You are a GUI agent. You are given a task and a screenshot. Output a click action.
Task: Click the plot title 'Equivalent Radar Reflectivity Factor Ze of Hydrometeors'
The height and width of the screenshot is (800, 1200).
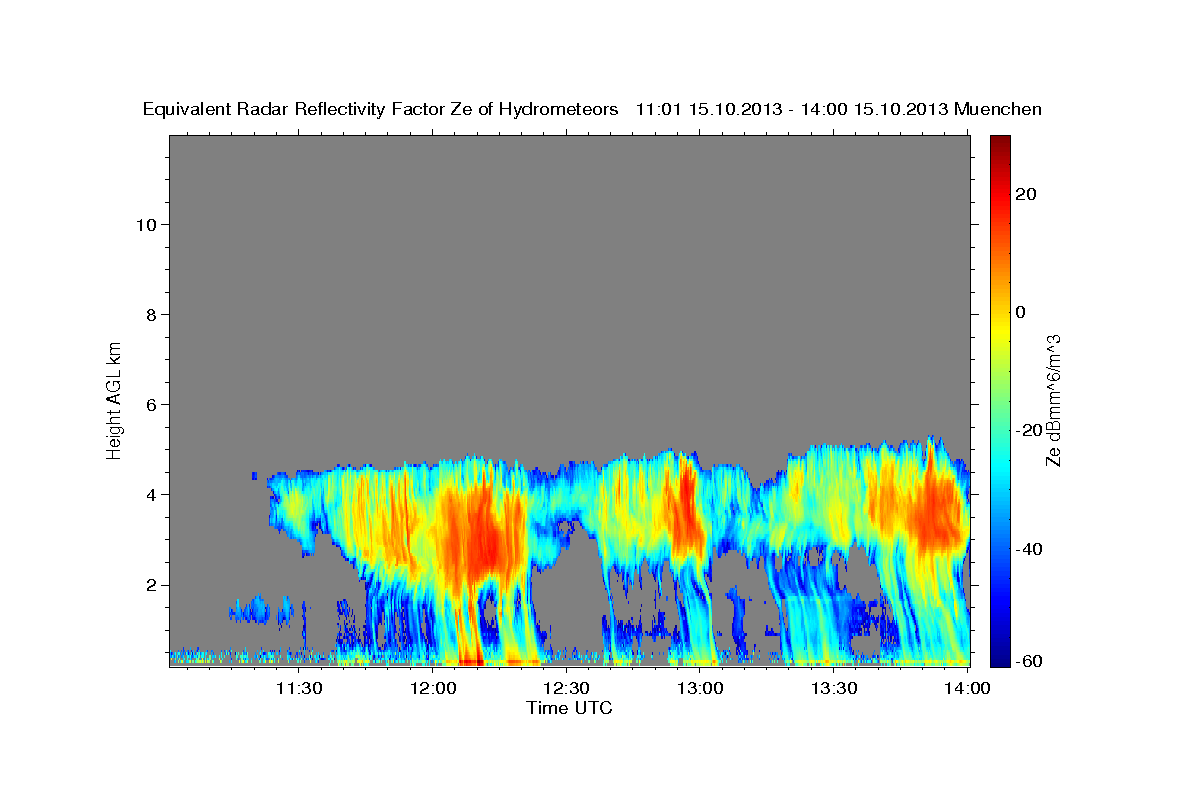click(x=381, y=110)
